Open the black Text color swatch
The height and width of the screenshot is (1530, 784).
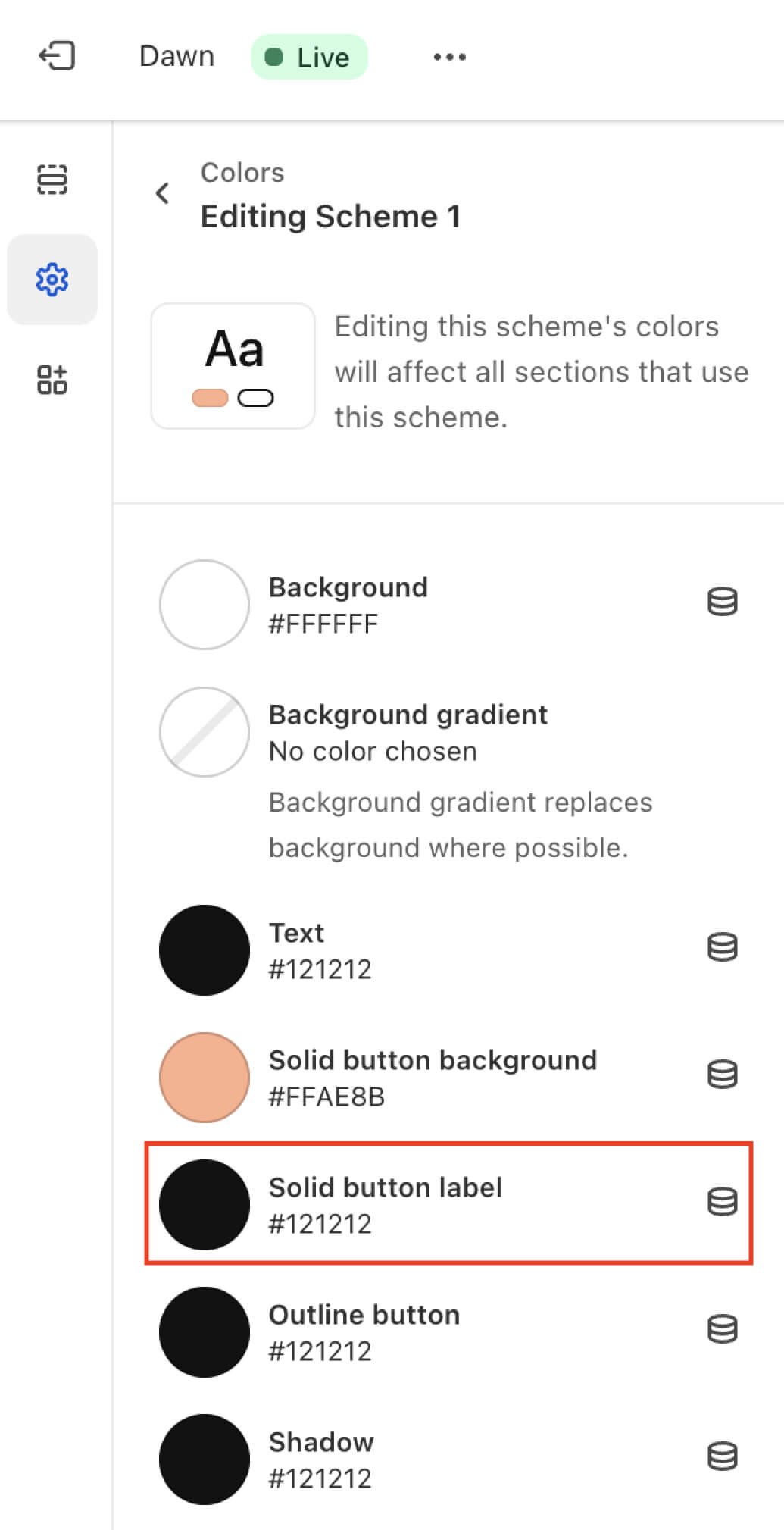(x=205, y=950)
